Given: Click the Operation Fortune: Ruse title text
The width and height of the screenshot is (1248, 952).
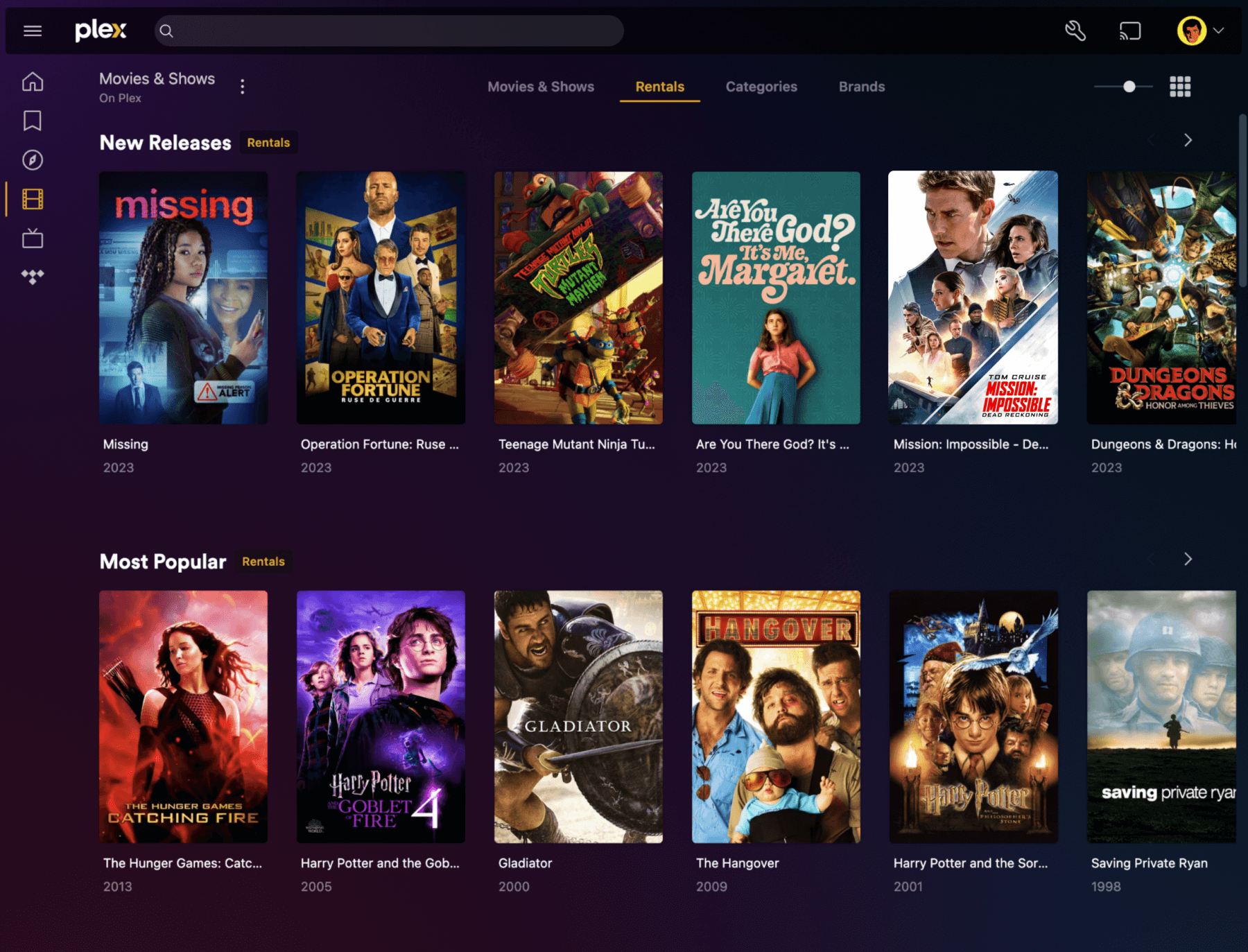Looking at the screenshot, I should pyautogui.click(x=380, y=444).
